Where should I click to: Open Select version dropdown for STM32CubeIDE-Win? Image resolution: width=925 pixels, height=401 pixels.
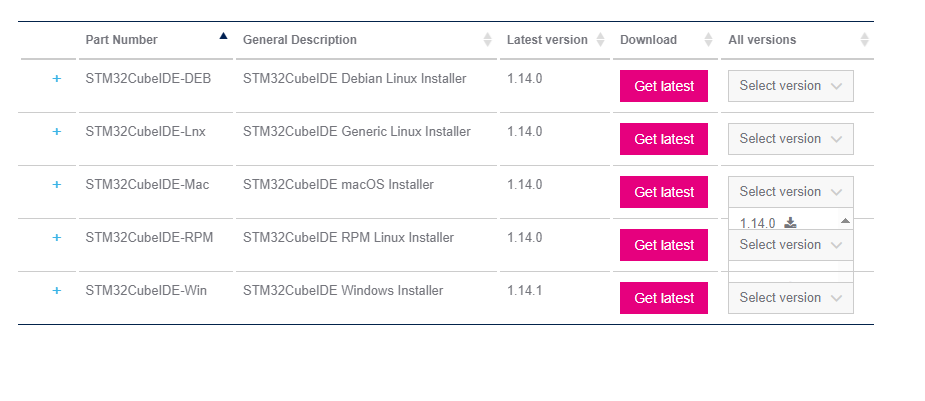coord(790,298)
